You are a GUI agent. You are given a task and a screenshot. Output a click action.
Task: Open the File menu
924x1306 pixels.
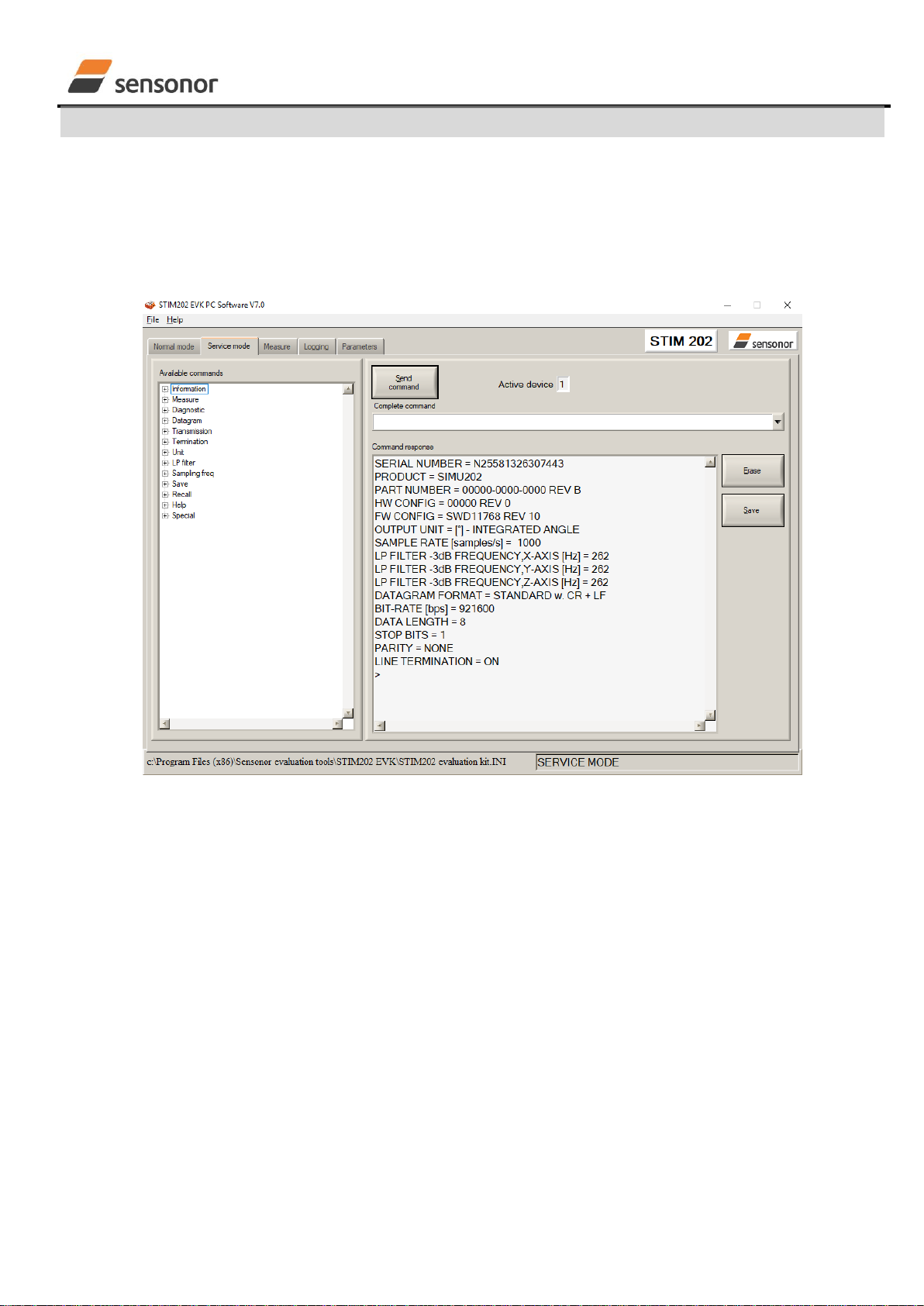coord(153,319)
